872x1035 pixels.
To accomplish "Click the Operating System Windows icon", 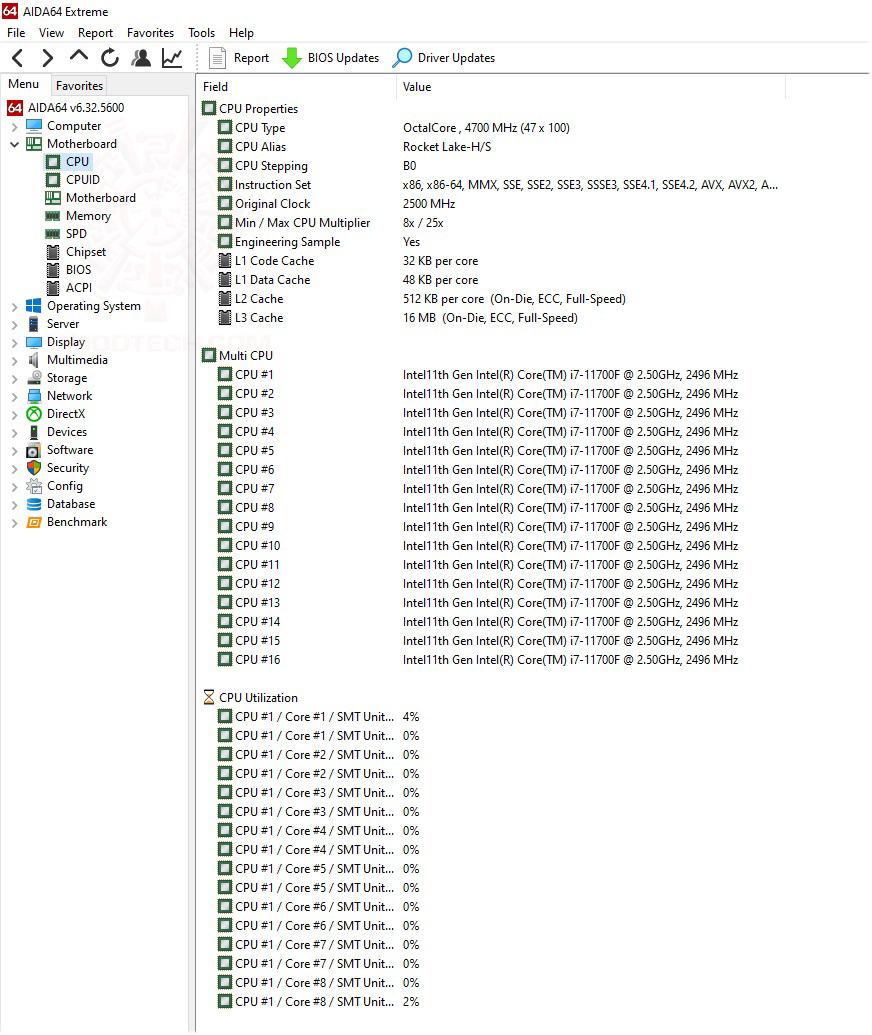I will coord(34,306).
